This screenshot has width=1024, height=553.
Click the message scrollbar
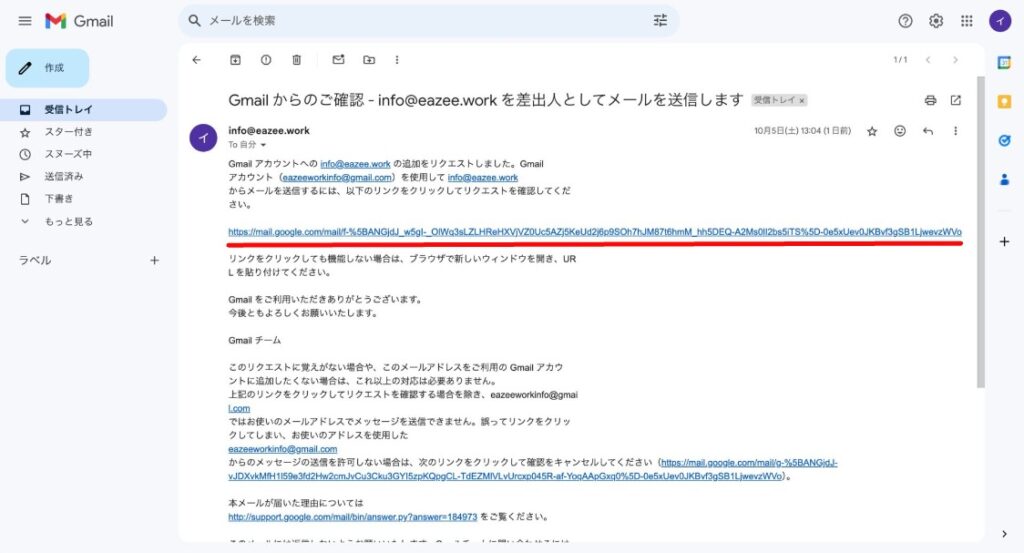[980, 232]
